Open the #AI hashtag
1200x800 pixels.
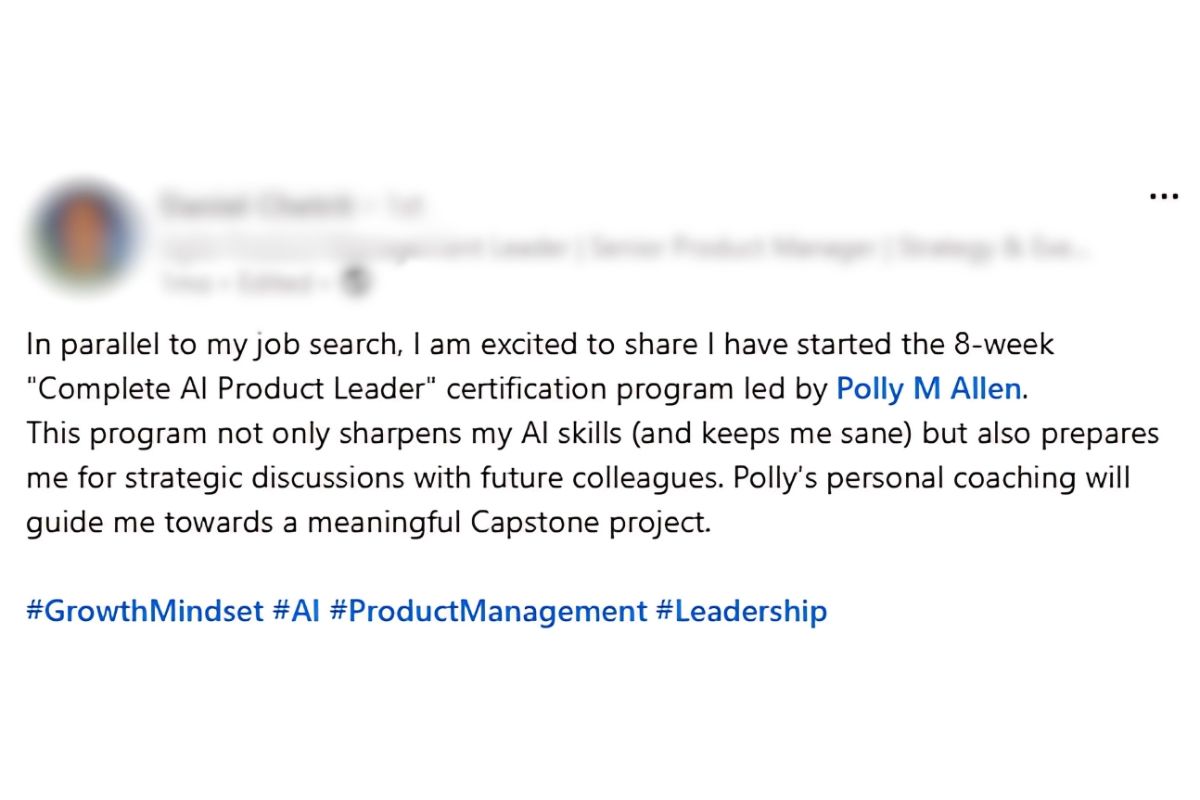click(x=296, y=611)
